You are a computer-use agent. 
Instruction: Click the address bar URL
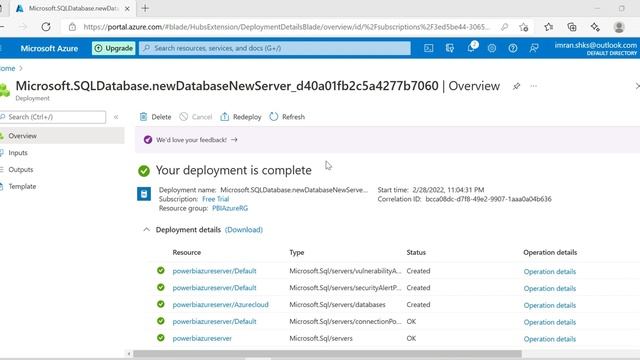(x=286, y=27)
